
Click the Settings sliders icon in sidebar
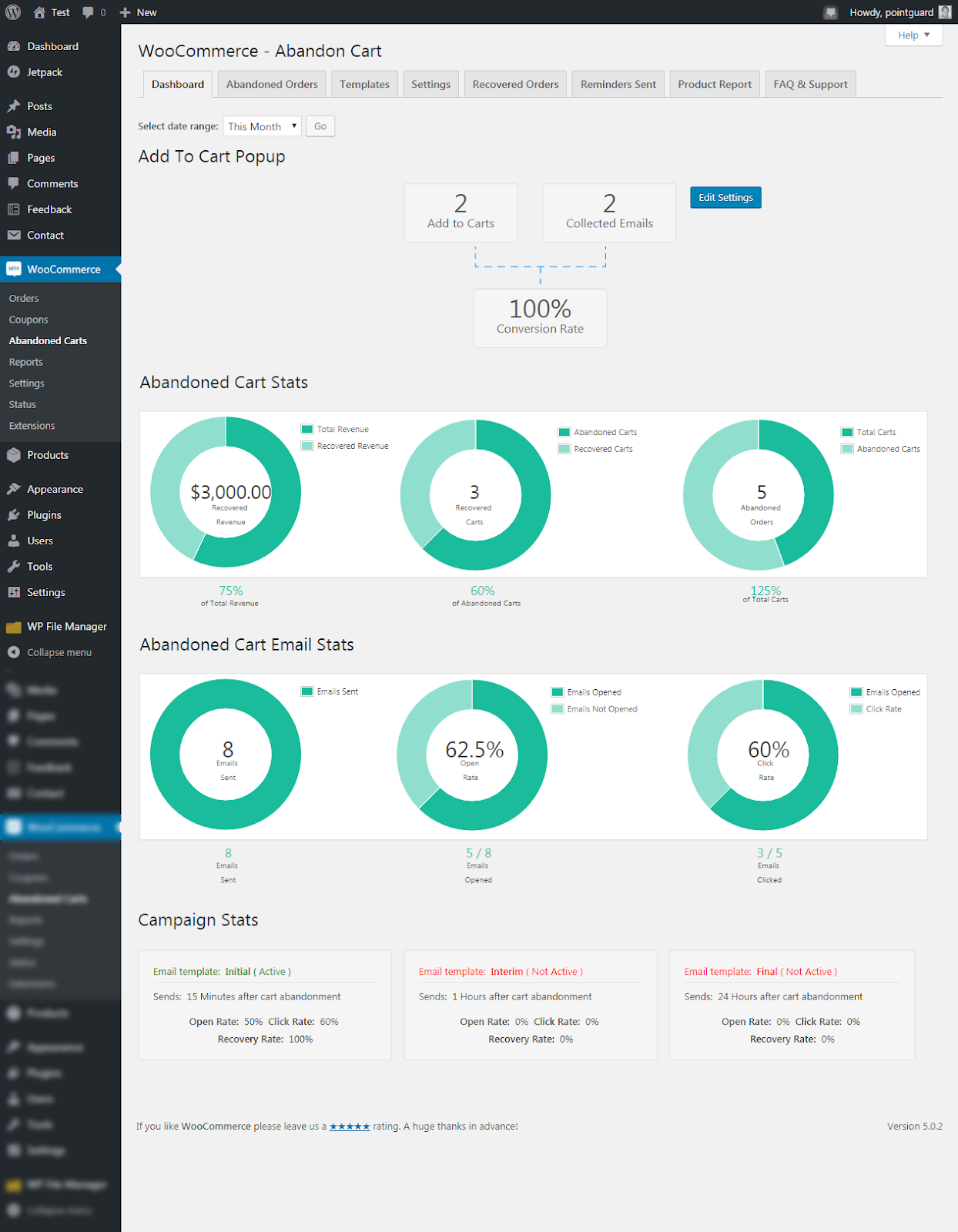coord(14,592)
